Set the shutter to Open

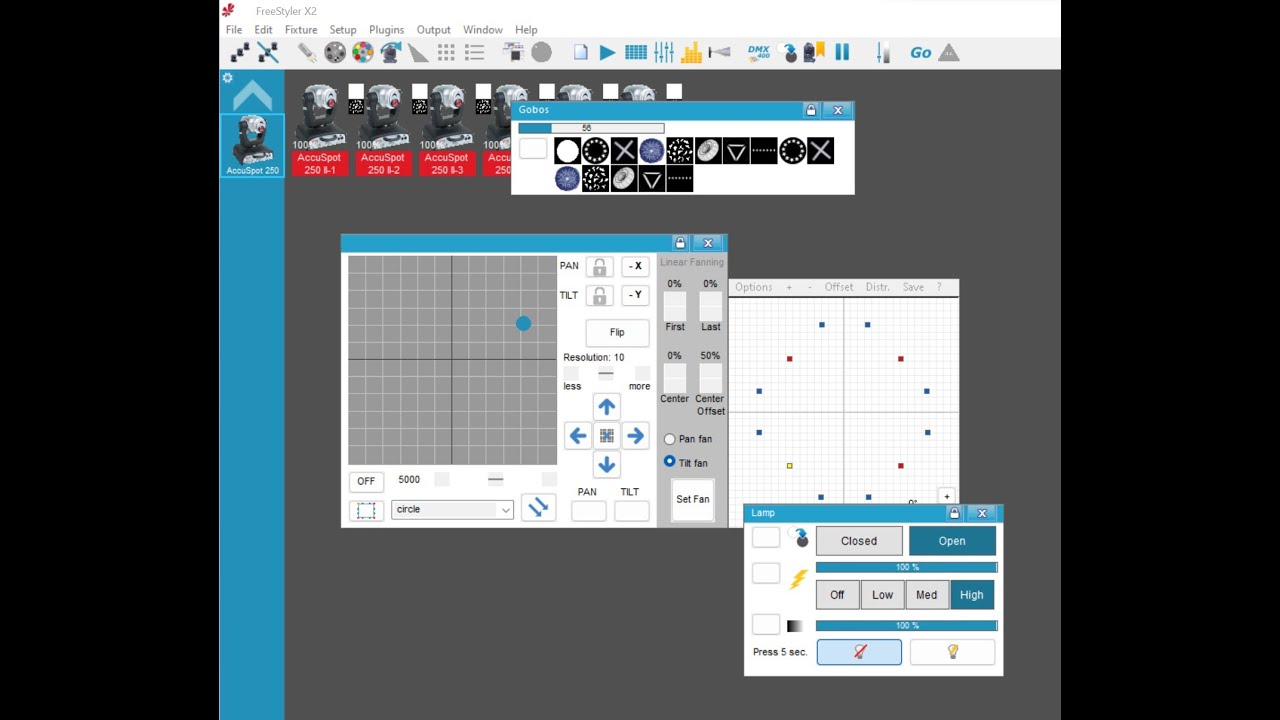point(952,541)
